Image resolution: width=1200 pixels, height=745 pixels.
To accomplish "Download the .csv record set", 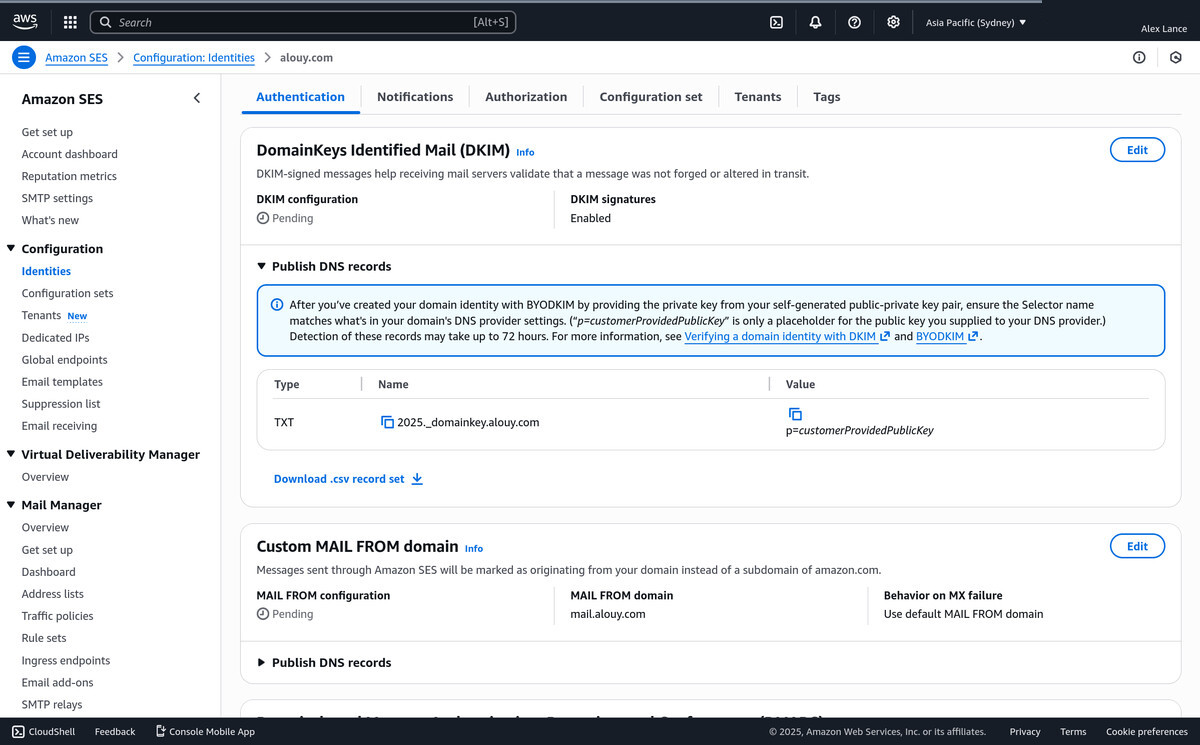I will click(x=348, y=479).
